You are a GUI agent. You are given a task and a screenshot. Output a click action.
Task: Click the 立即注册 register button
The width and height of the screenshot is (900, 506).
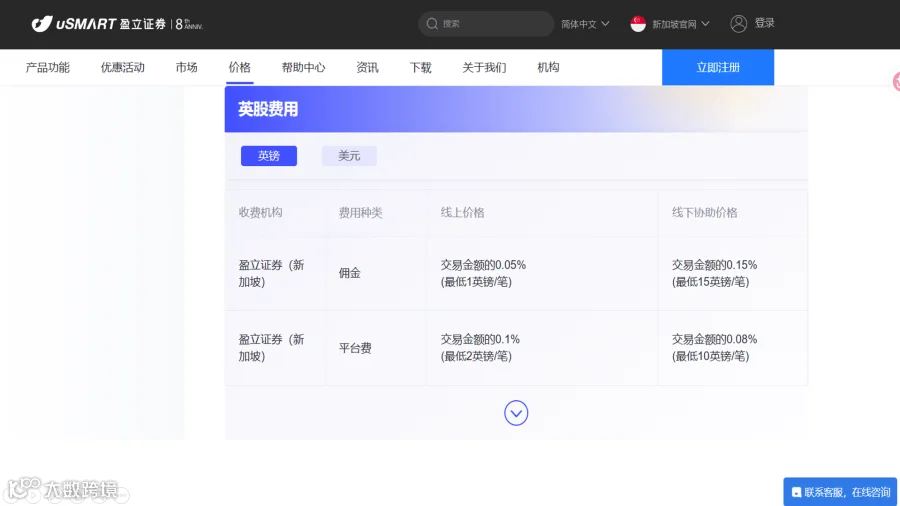coord(718,67)
